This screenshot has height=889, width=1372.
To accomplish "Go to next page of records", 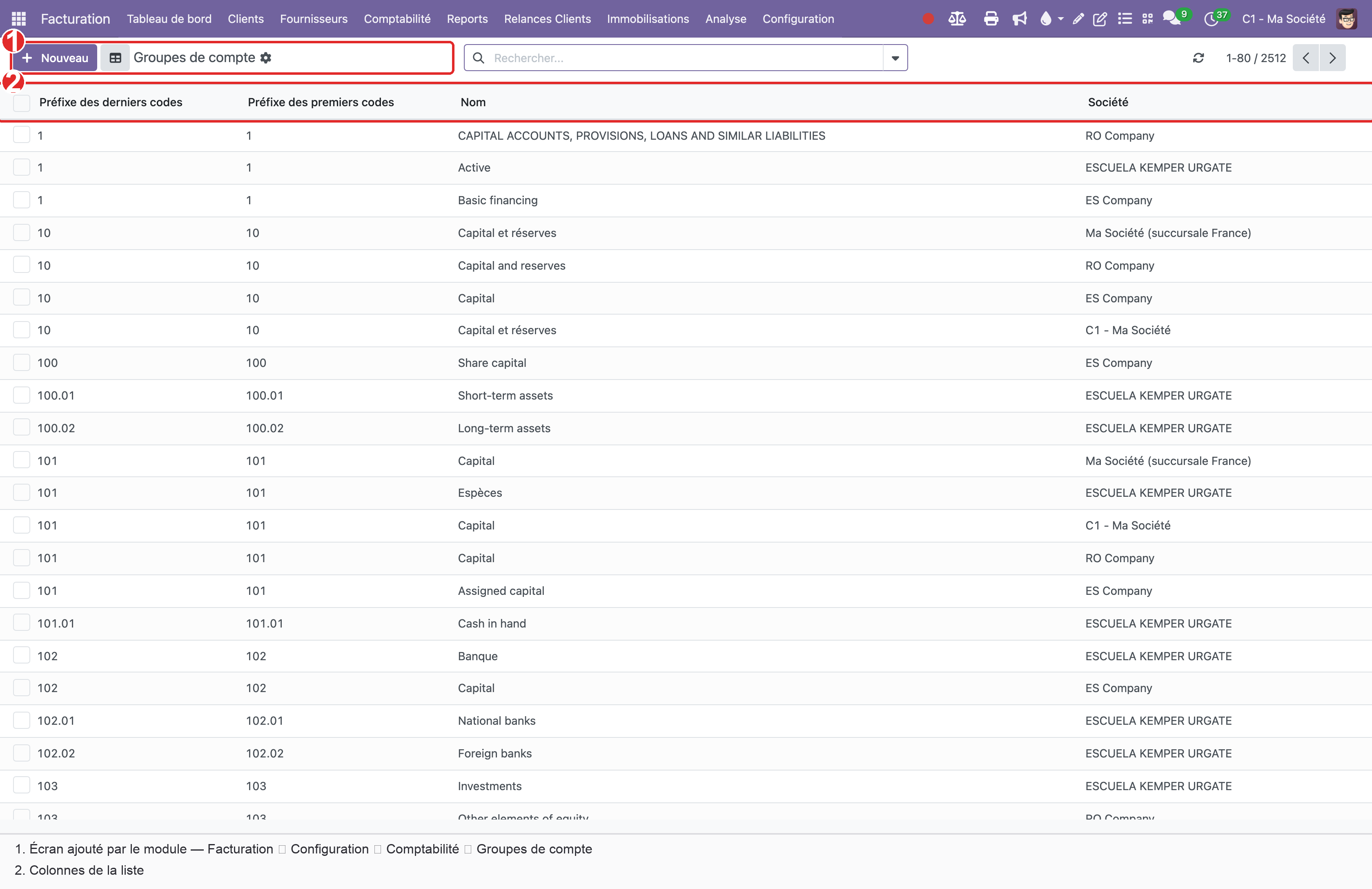I will click(x=1332, y=58).
